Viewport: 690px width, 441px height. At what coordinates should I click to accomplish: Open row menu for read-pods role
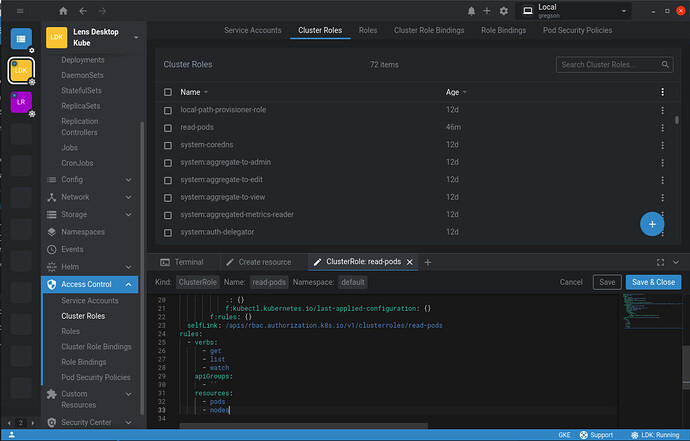[x=662, y=127]
